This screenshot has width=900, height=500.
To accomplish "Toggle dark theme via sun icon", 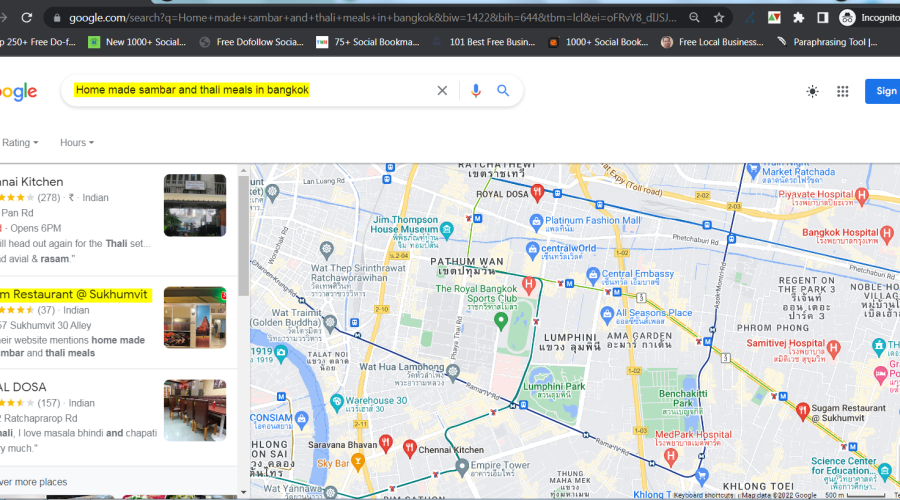I will pos(812,91).
